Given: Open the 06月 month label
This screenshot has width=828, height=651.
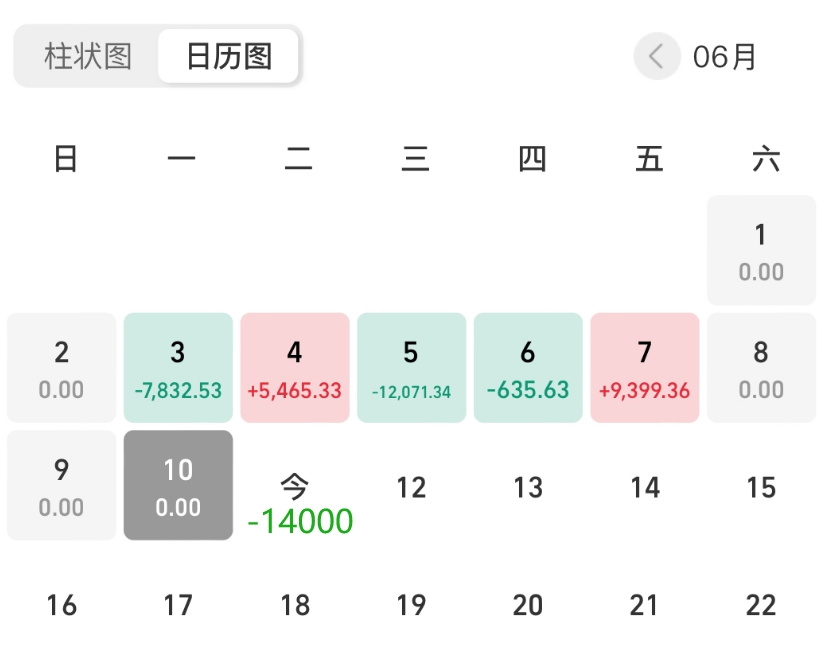Looking at the screenshot, I should click(724, 57).
